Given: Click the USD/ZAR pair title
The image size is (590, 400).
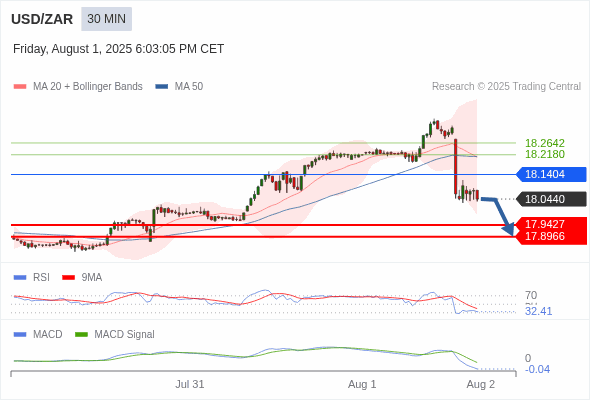Looking at the screenshot, I should click(42, 19).
